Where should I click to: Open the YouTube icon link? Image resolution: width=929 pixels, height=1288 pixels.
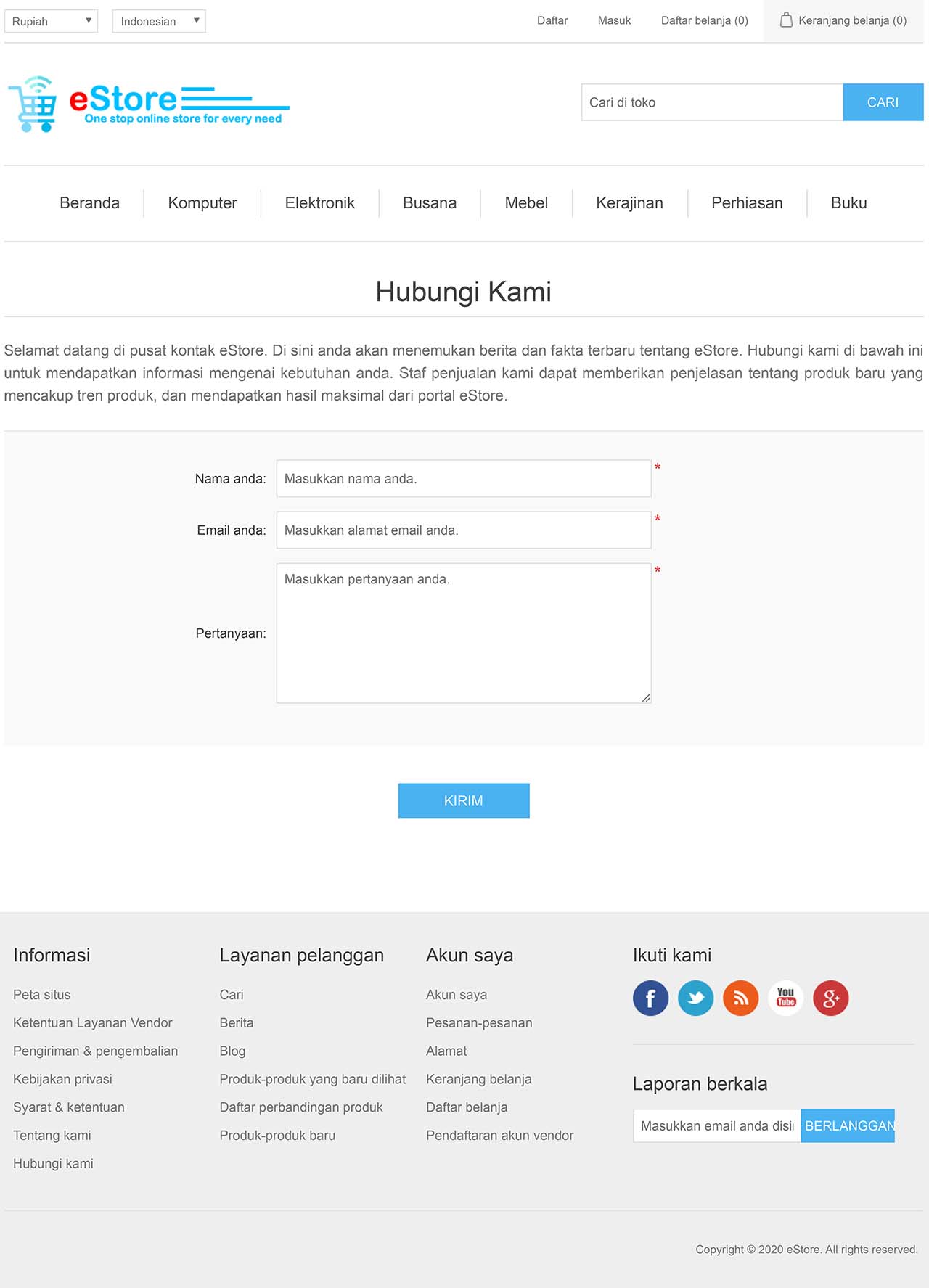point(785,998)
